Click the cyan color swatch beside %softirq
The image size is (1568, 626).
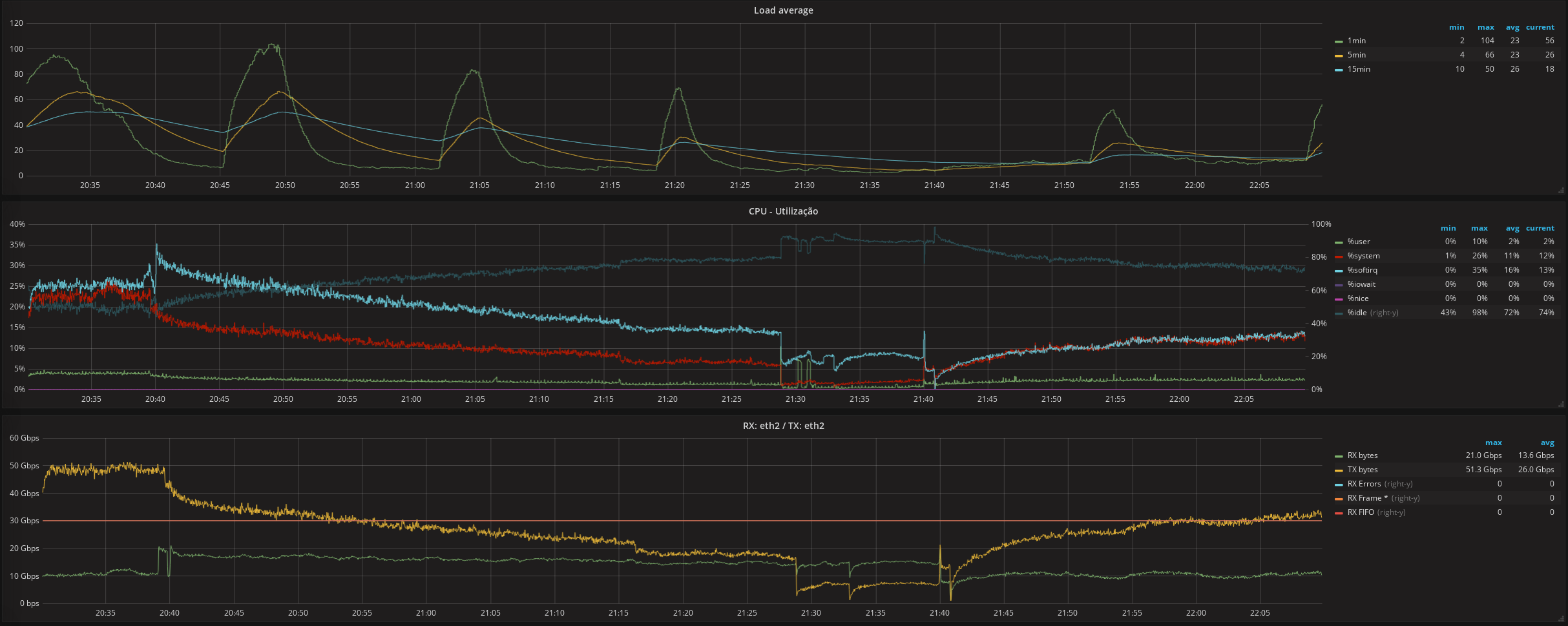[x=1339, y=271]
